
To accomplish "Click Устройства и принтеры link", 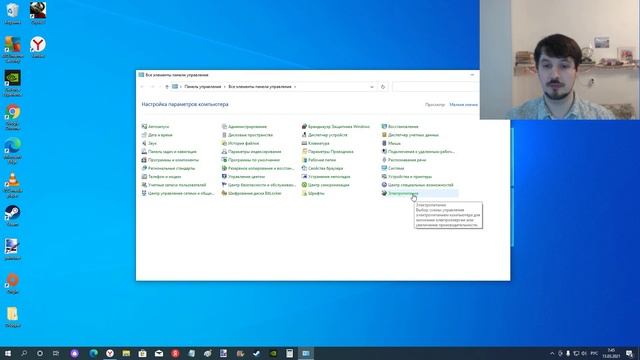I will (x=409, y=177).
